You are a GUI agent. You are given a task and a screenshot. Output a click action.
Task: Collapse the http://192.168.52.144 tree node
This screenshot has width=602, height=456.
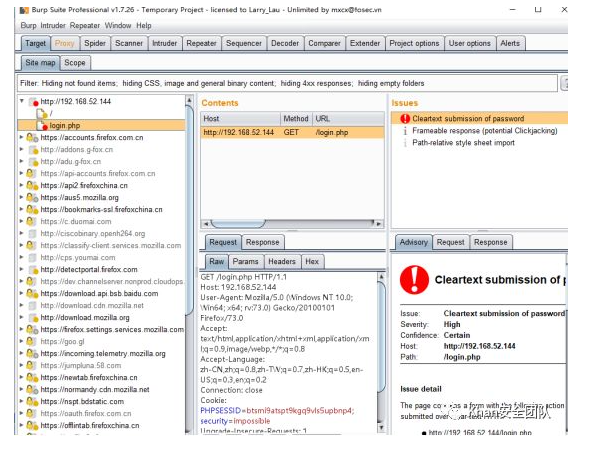tap(22, 101)
